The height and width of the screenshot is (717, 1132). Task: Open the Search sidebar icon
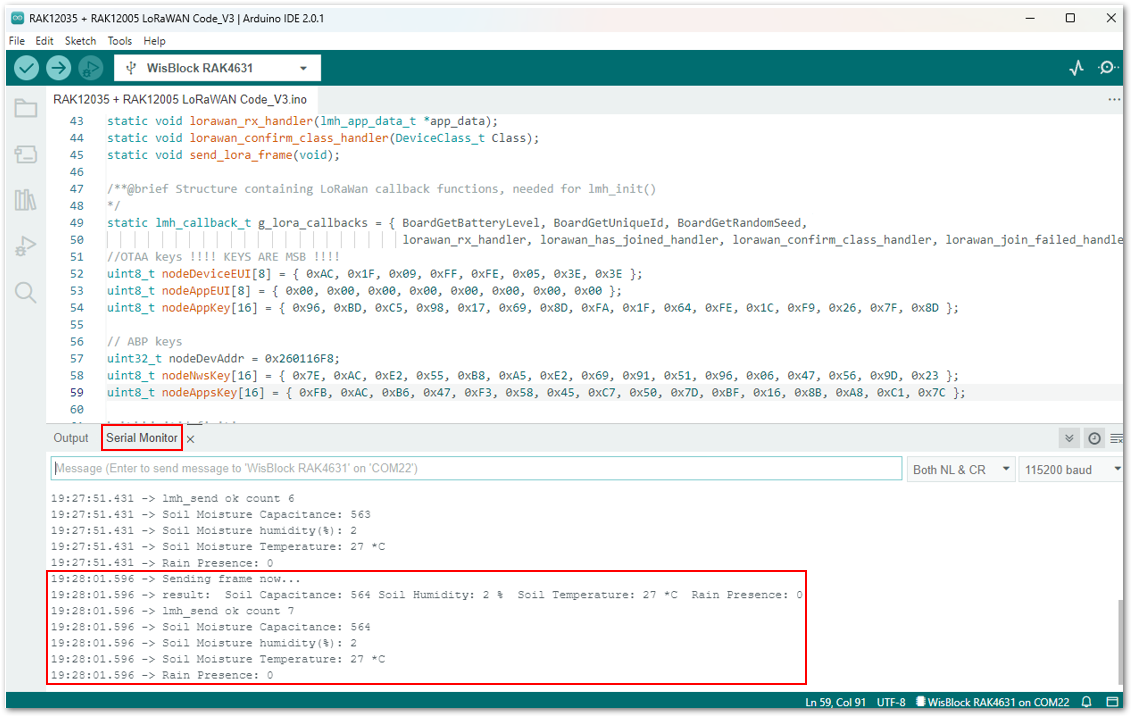point(26,292)
